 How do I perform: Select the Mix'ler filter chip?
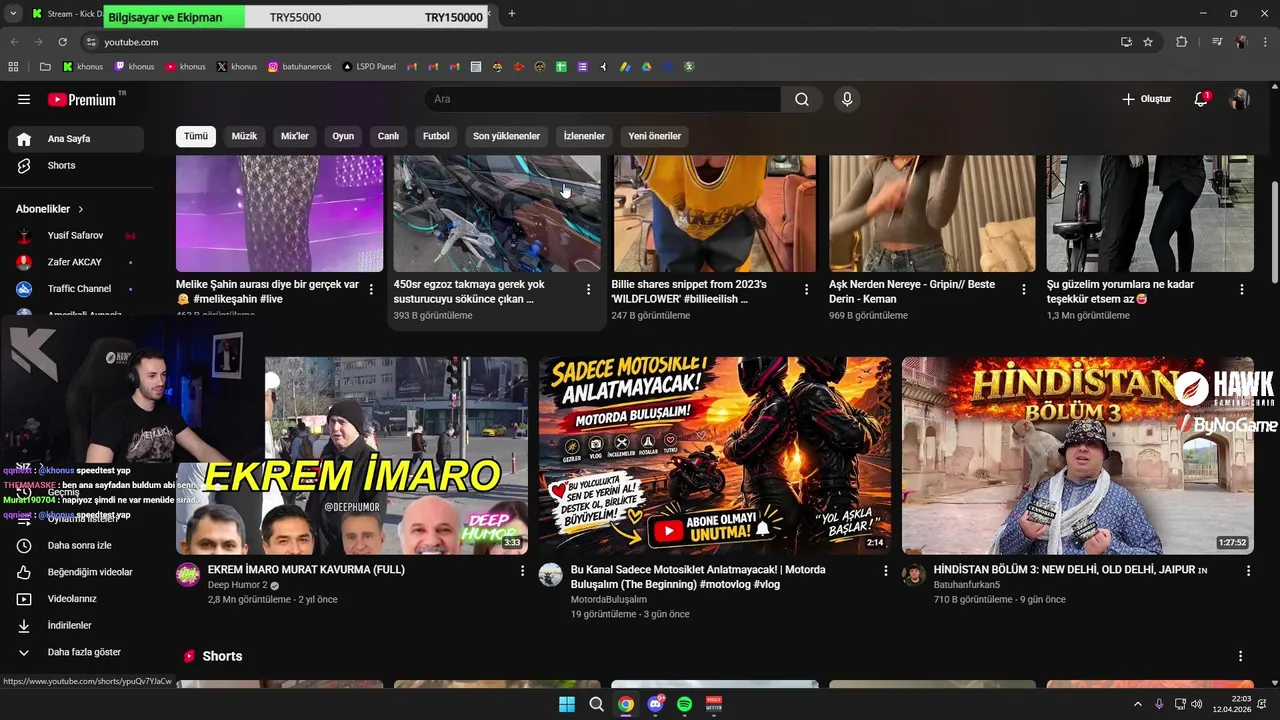point(295,136)
